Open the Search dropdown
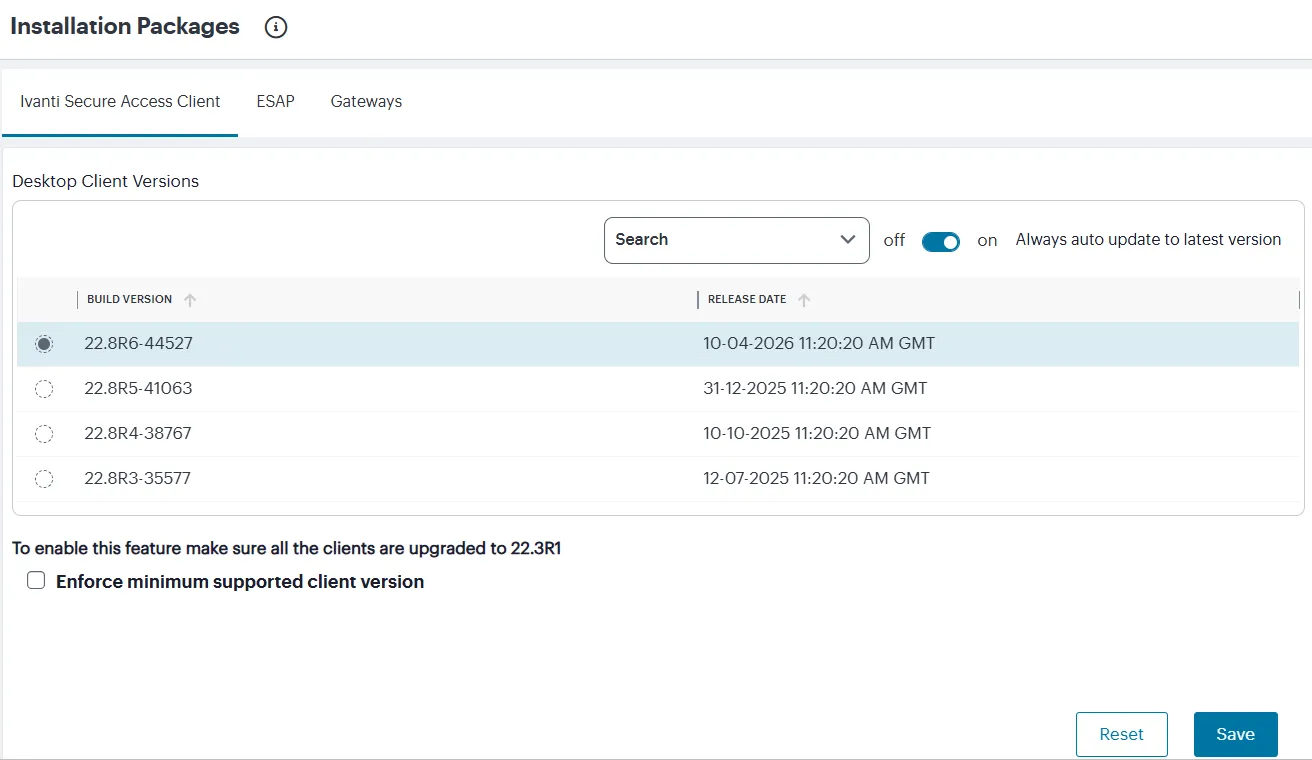Screen dimensions: 1312x760 tap(737, 240)
